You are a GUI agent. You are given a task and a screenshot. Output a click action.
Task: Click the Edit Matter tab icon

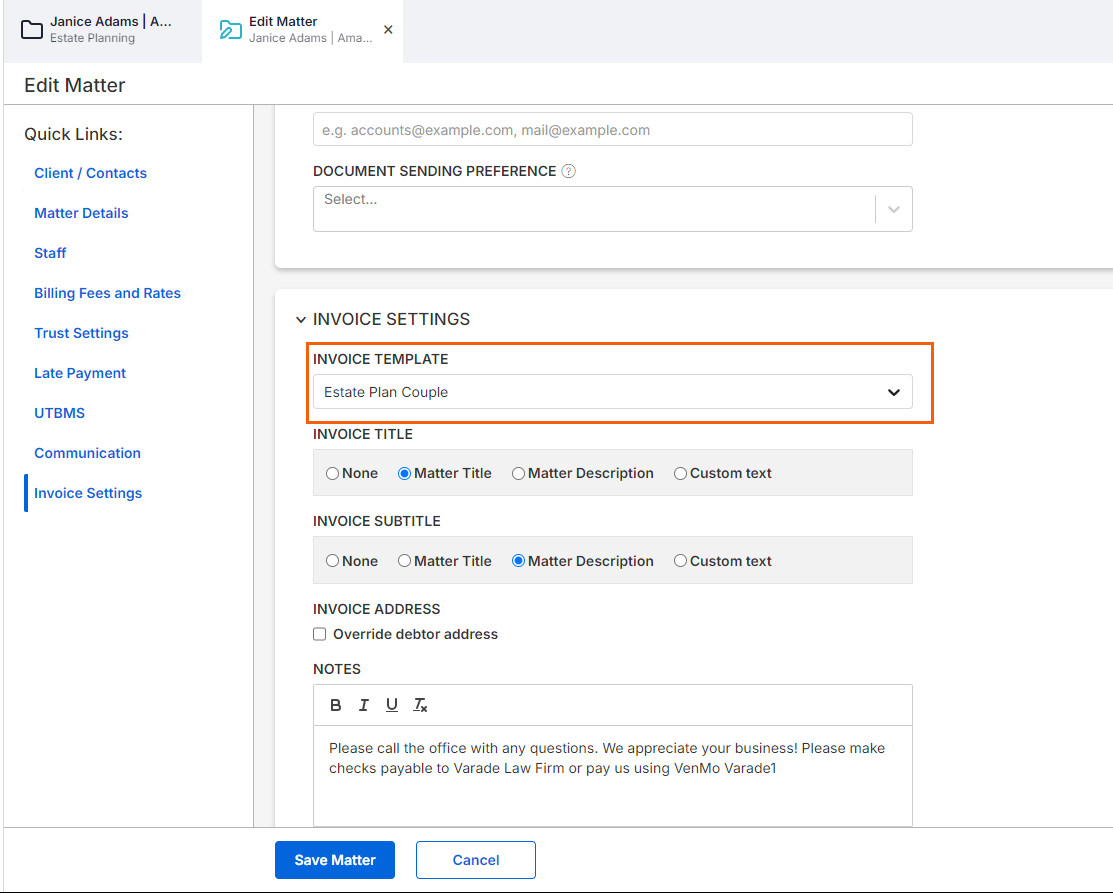point(230,30)
